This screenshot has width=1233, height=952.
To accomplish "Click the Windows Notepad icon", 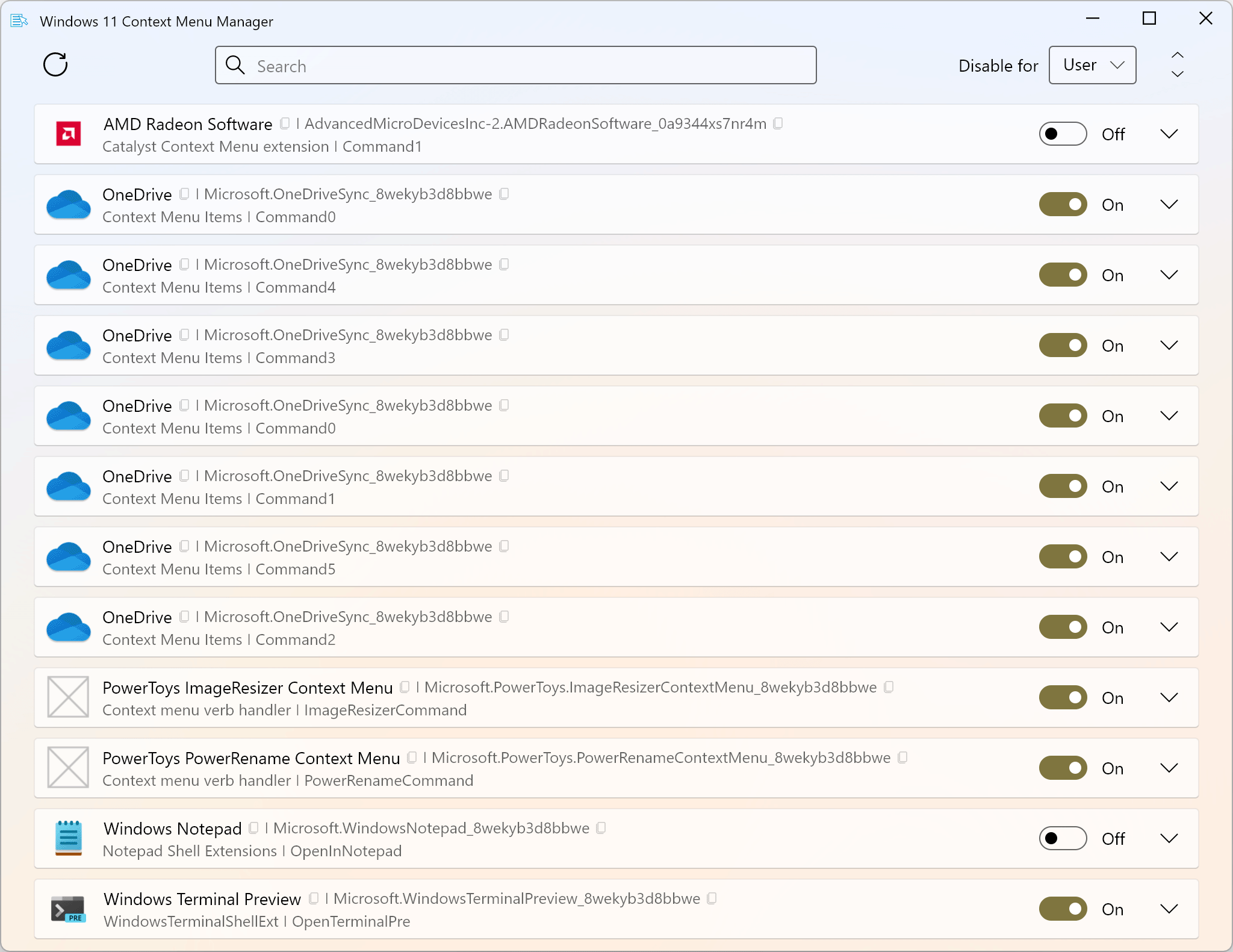I will coord(68,838).
